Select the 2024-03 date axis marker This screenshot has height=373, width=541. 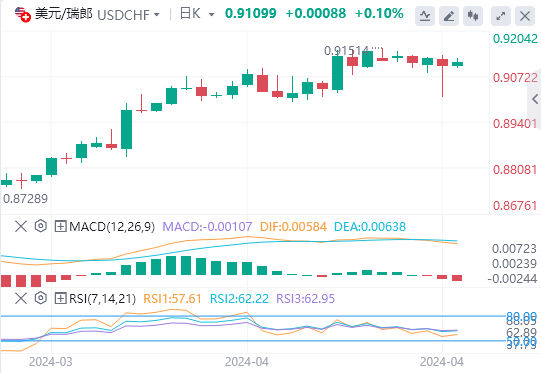coord(51,362)
